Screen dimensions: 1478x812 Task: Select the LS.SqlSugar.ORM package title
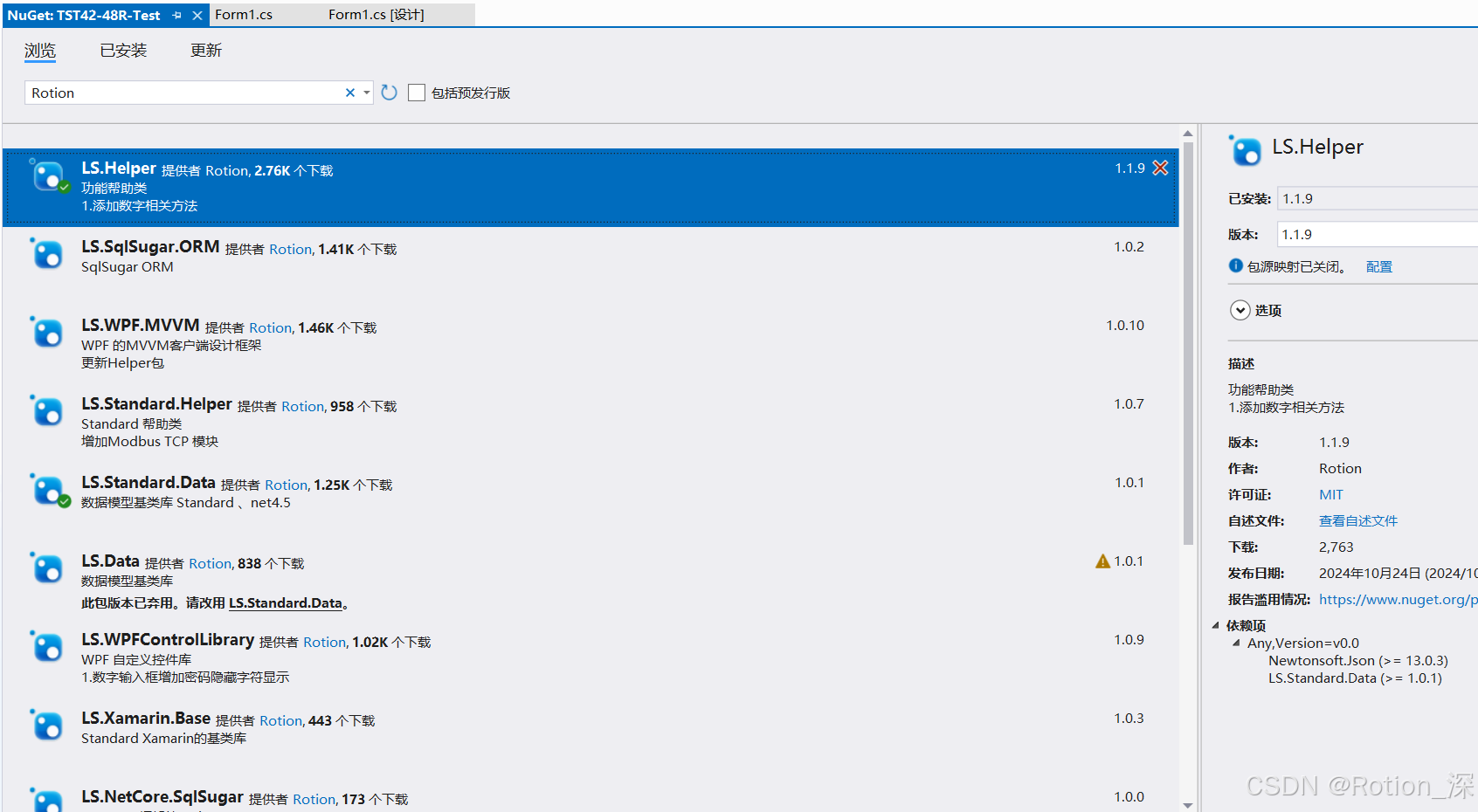click(150, 247)
